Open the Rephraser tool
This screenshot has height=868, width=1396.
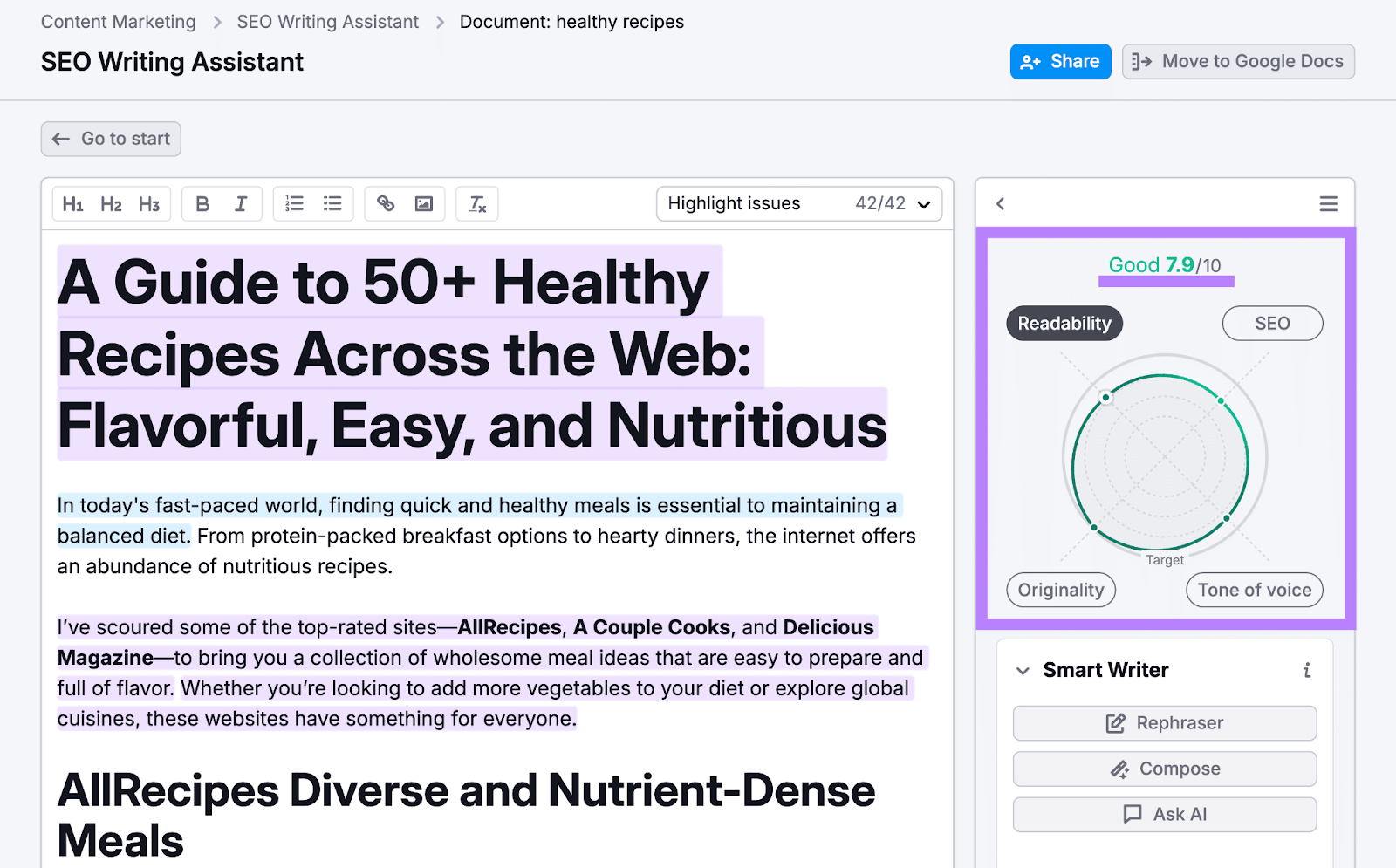[x=1164, y=722]
